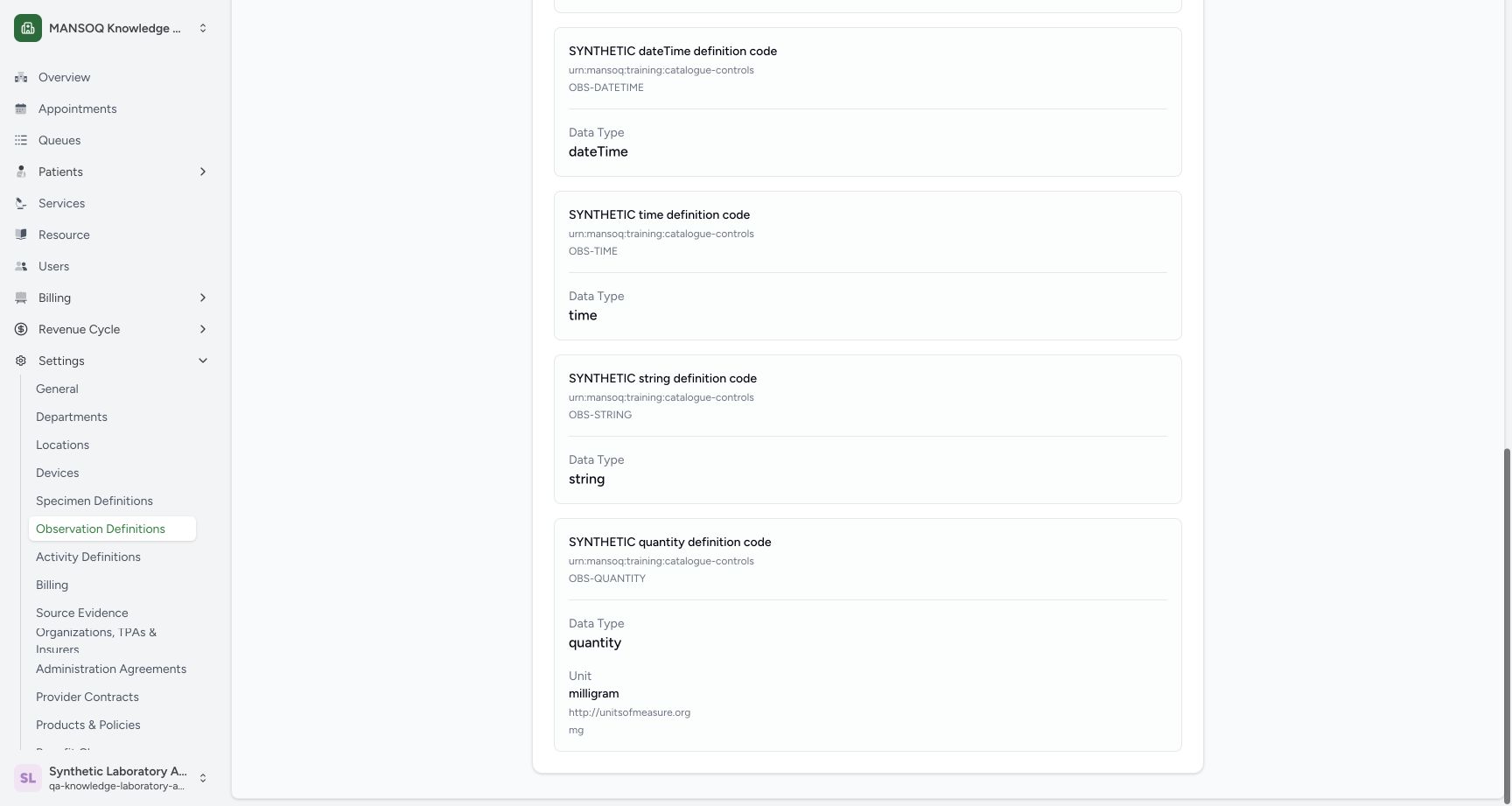Click the page vertical scrollbar thumb

click(x=1507, y=624)
